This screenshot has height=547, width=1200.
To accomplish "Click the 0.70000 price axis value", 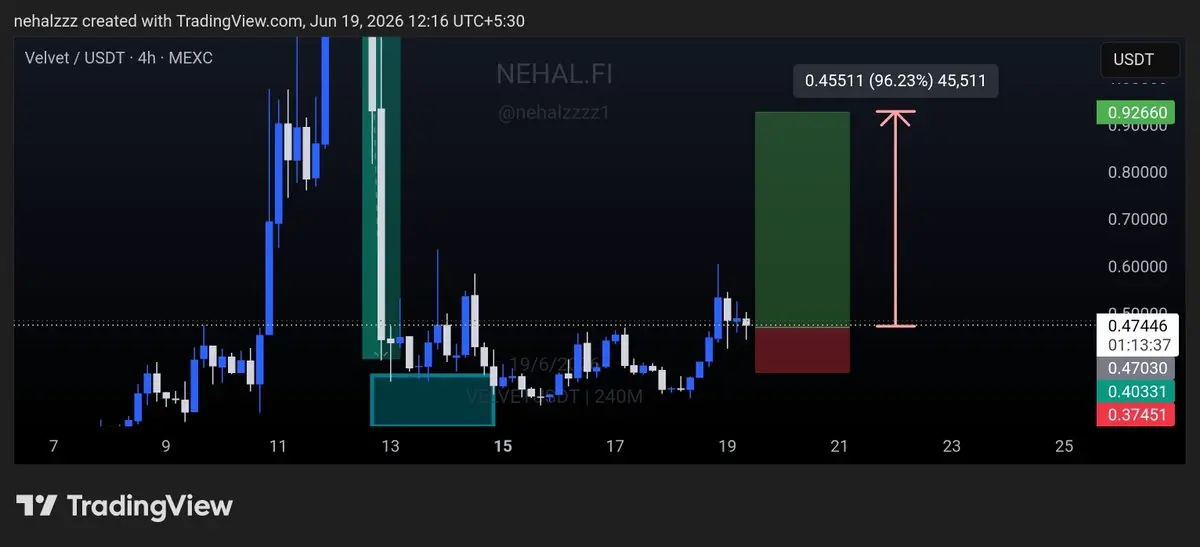I will pos(1137,219).
